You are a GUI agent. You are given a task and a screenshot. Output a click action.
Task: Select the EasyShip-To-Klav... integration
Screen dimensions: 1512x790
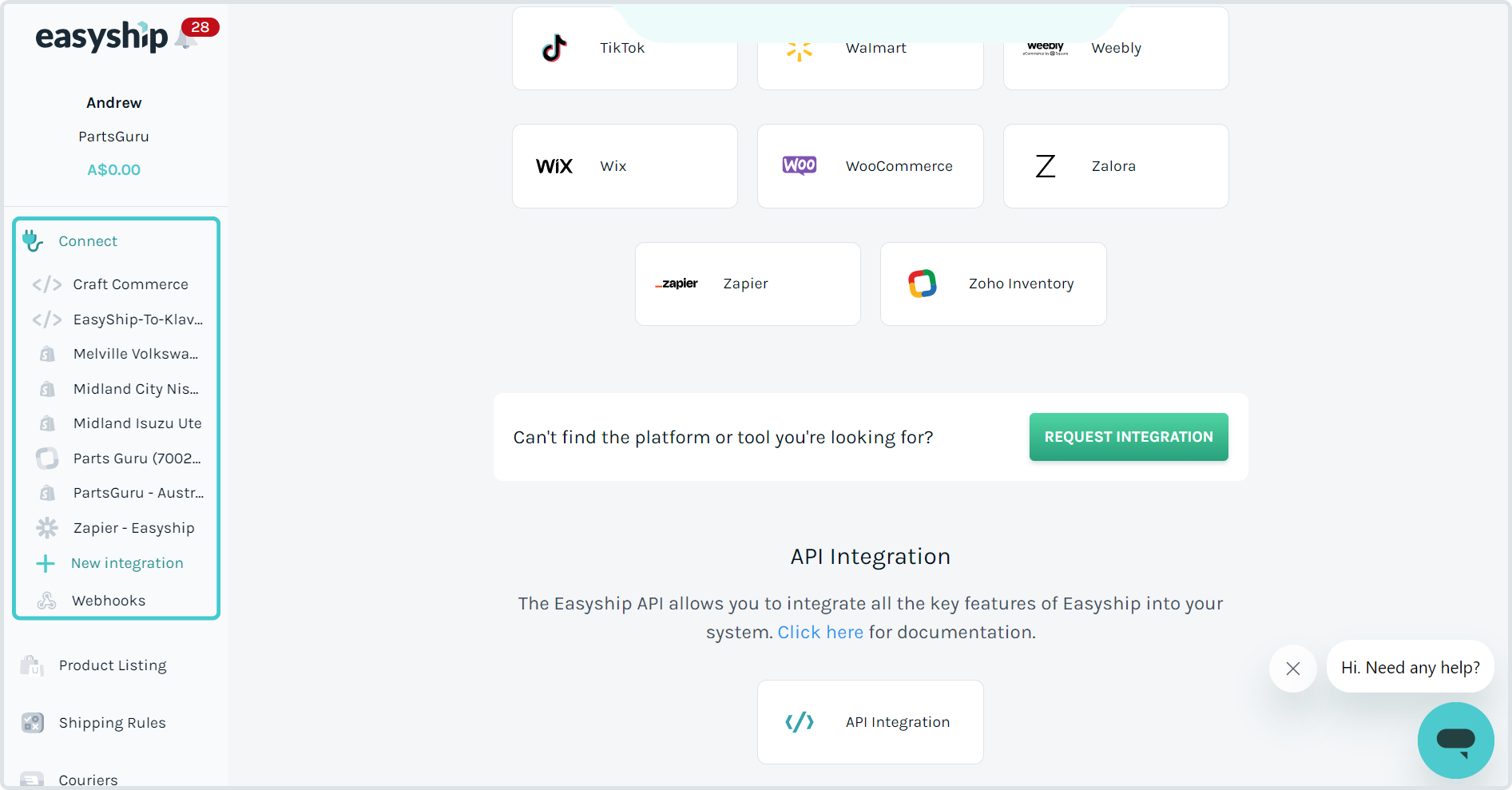[x=138, y=320]
